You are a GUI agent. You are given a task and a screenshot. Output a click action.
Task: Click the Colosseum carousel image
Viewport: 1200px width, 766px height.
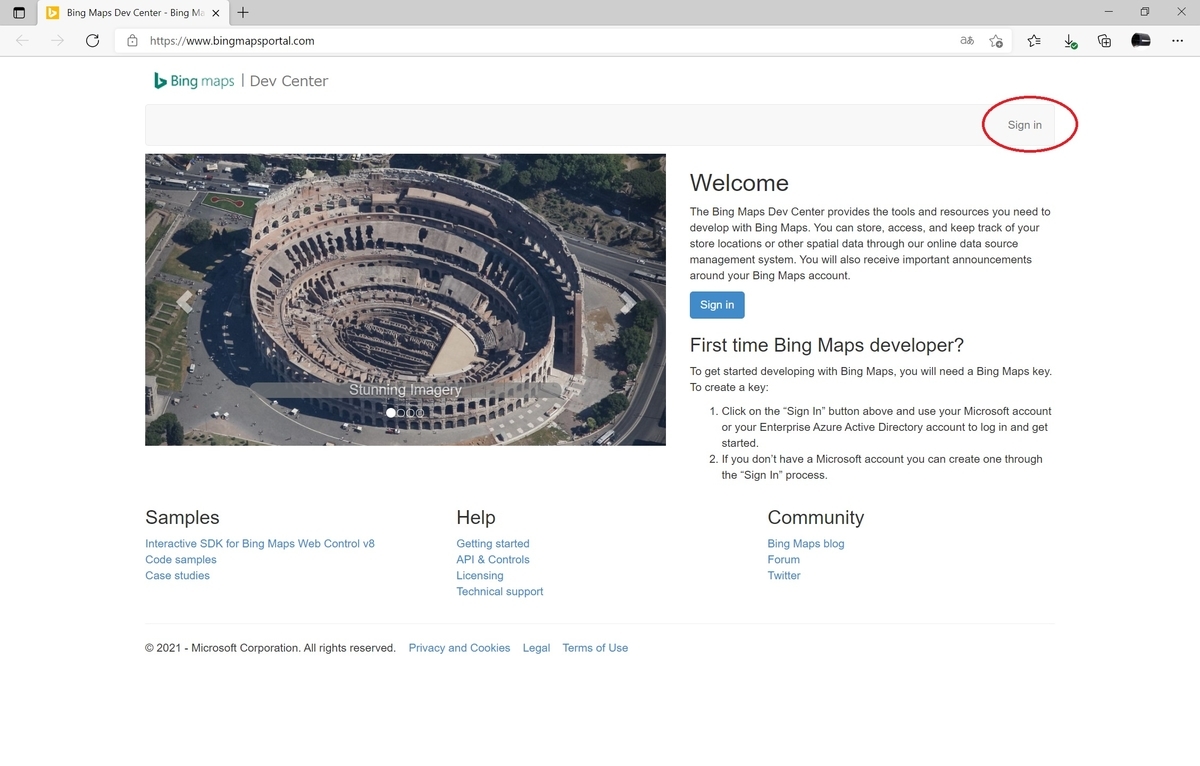[x=405, y=299]
